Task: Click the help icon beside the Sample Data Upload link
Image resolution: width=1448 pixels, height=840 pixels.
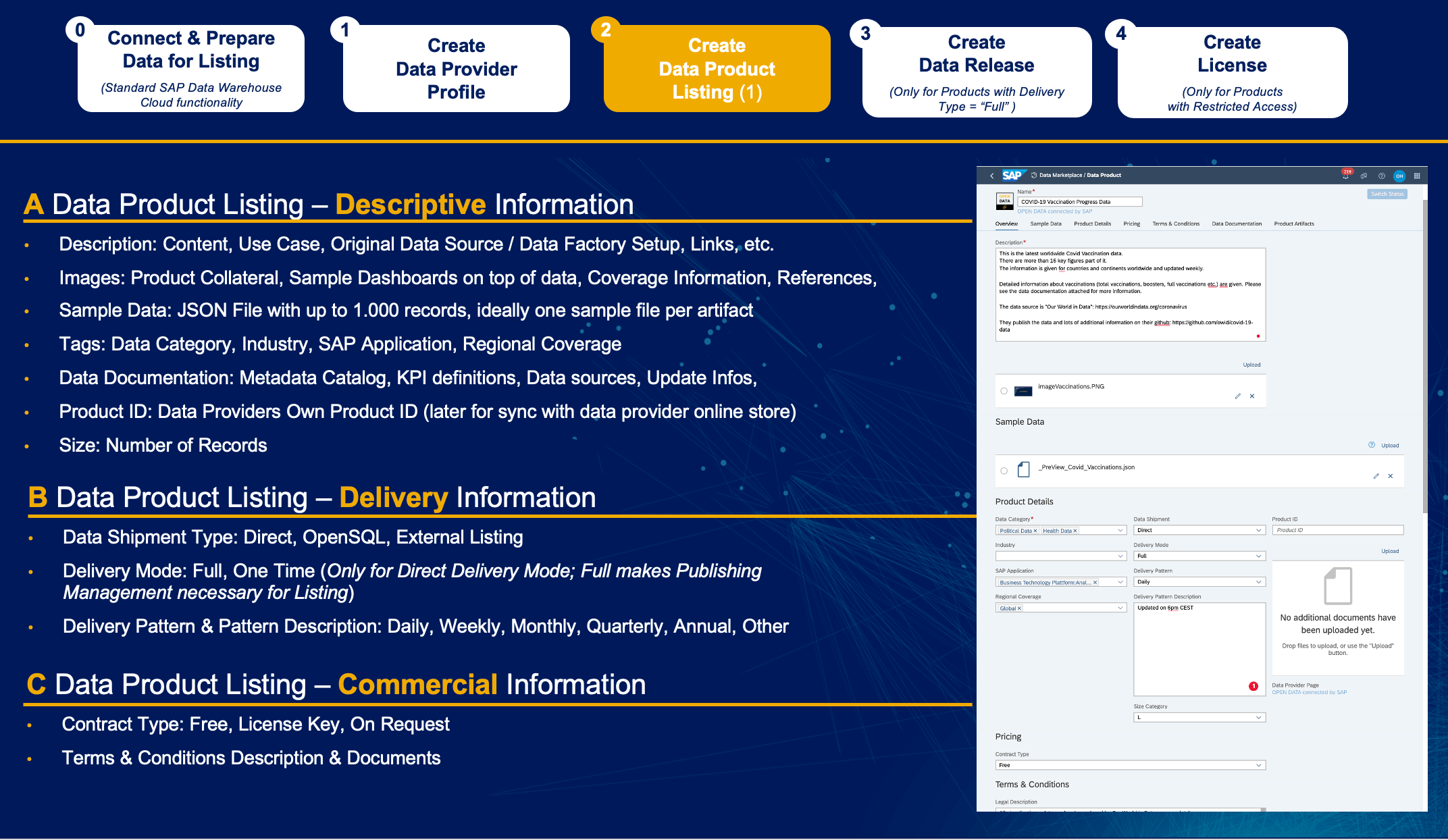Action: (x=1371, y=445)
